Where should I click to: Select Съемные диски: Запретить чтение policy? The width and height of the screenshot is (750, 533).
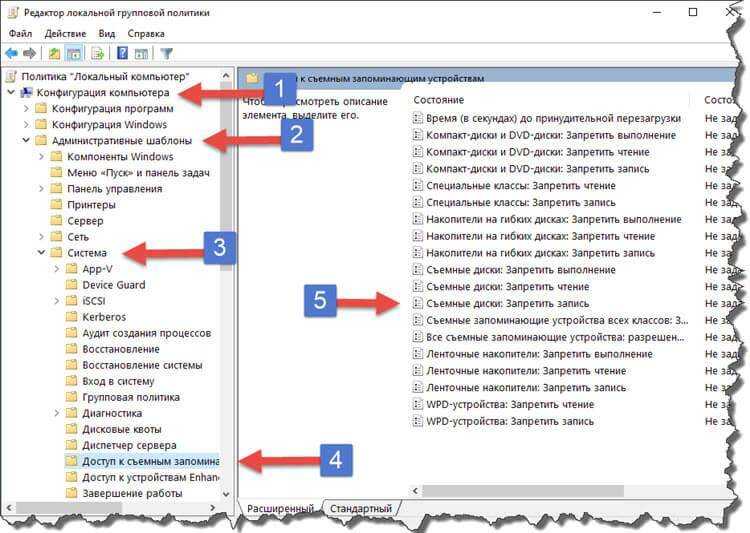click(x=507, y=287)
